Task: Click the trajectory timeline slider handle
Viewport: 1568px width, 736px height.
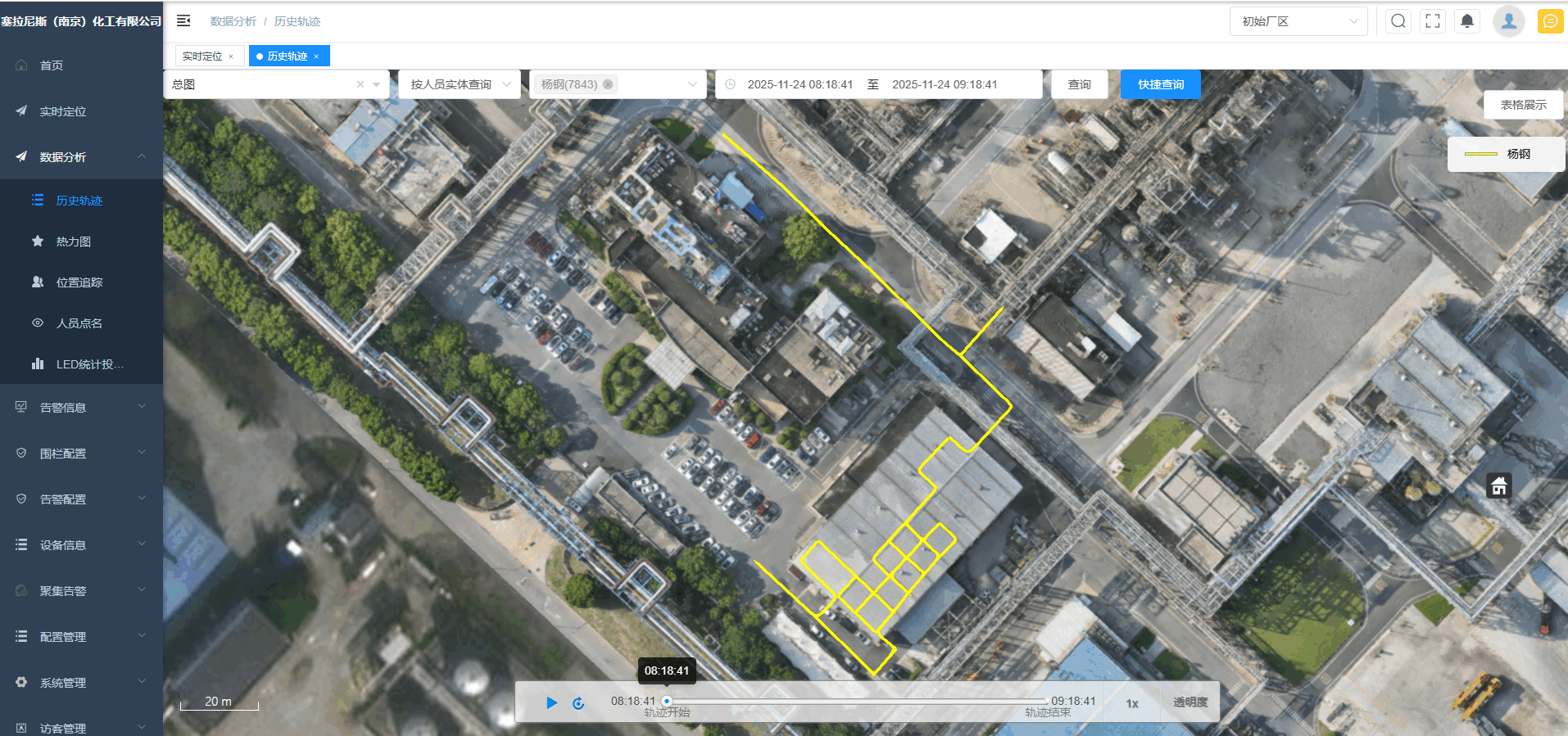Action: pyautogui.click(x=667, y=702)
